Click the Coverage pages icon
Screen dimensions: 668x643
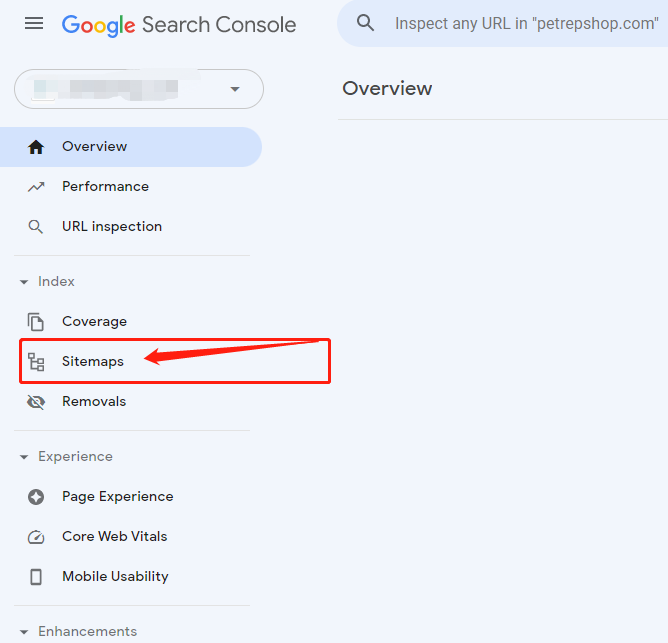pyautogui.click(x=36, y=322)
